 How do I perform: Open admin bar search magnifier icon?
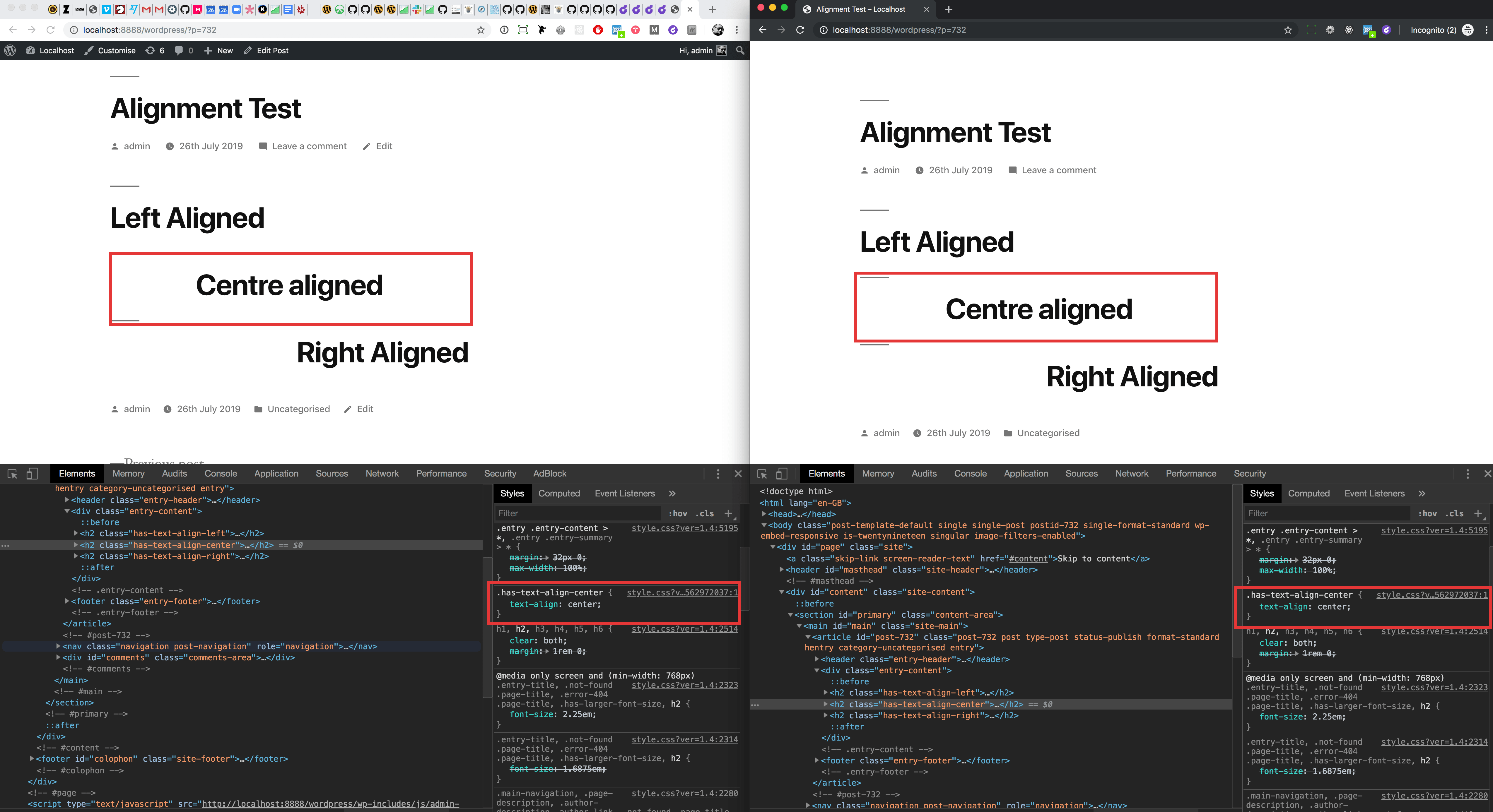click(x=739, y=50)
